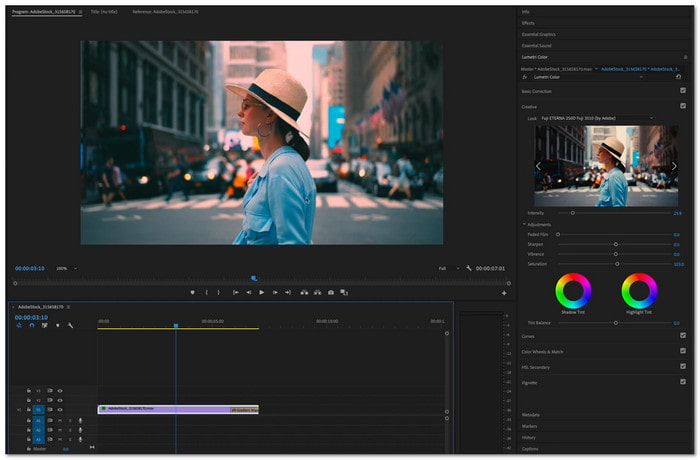Click the Shadow Tint color wheel

tap(573, 291)
